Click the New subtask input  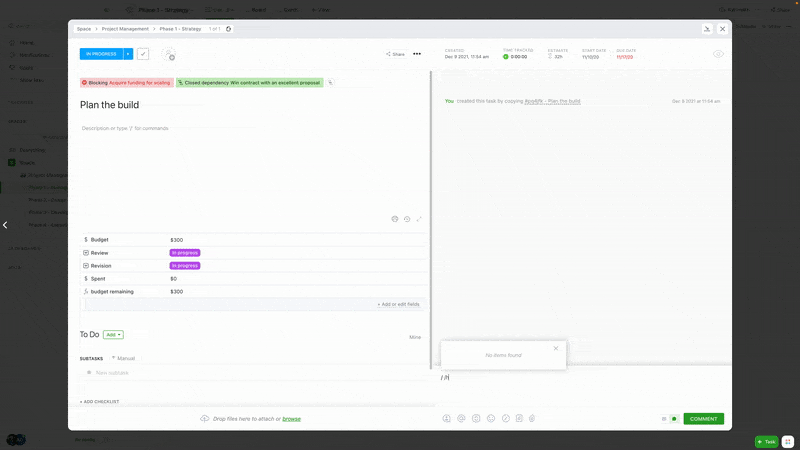(112, 373)
